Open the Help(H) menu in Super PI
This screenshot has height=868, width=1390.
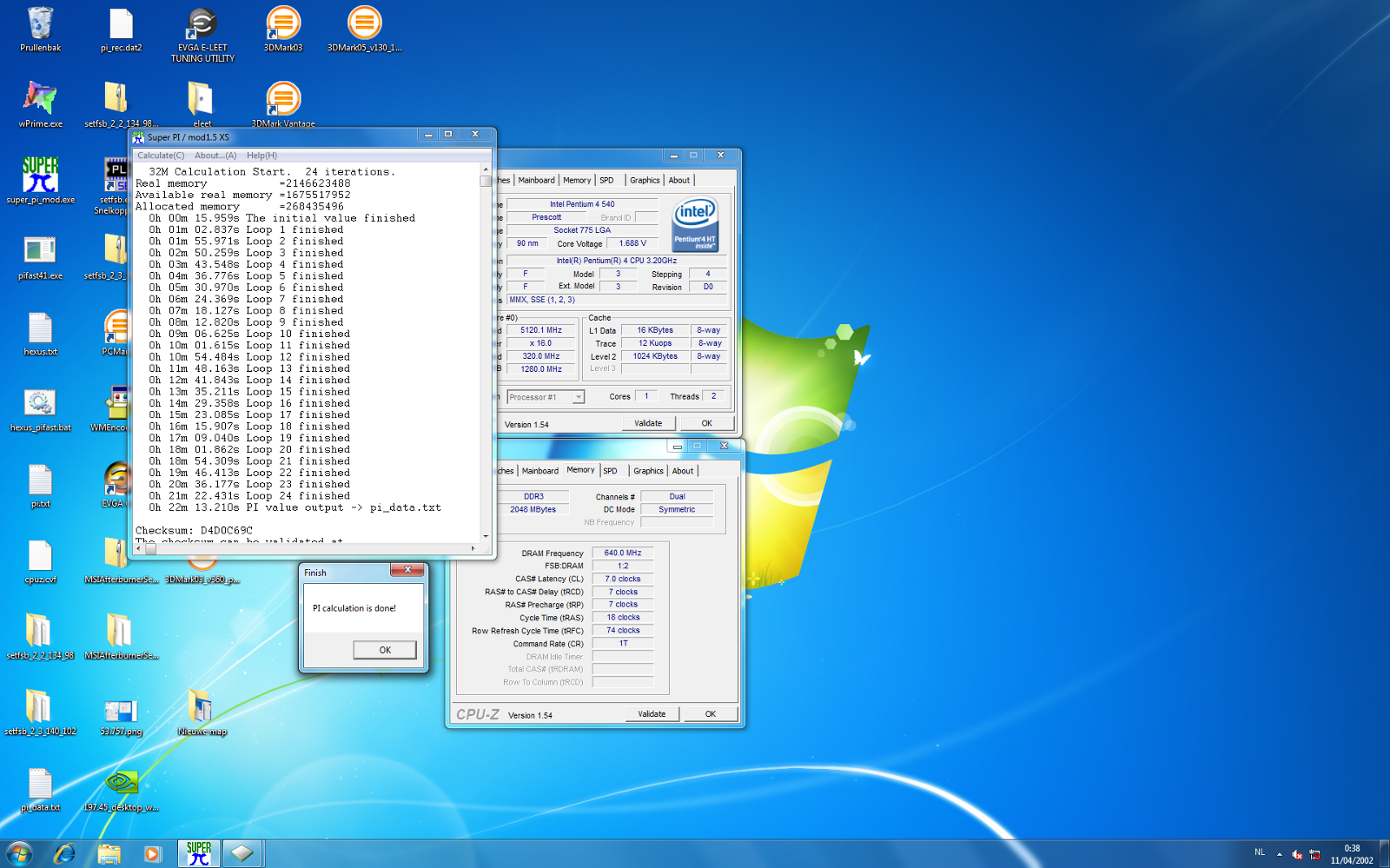tap(261, 156)
